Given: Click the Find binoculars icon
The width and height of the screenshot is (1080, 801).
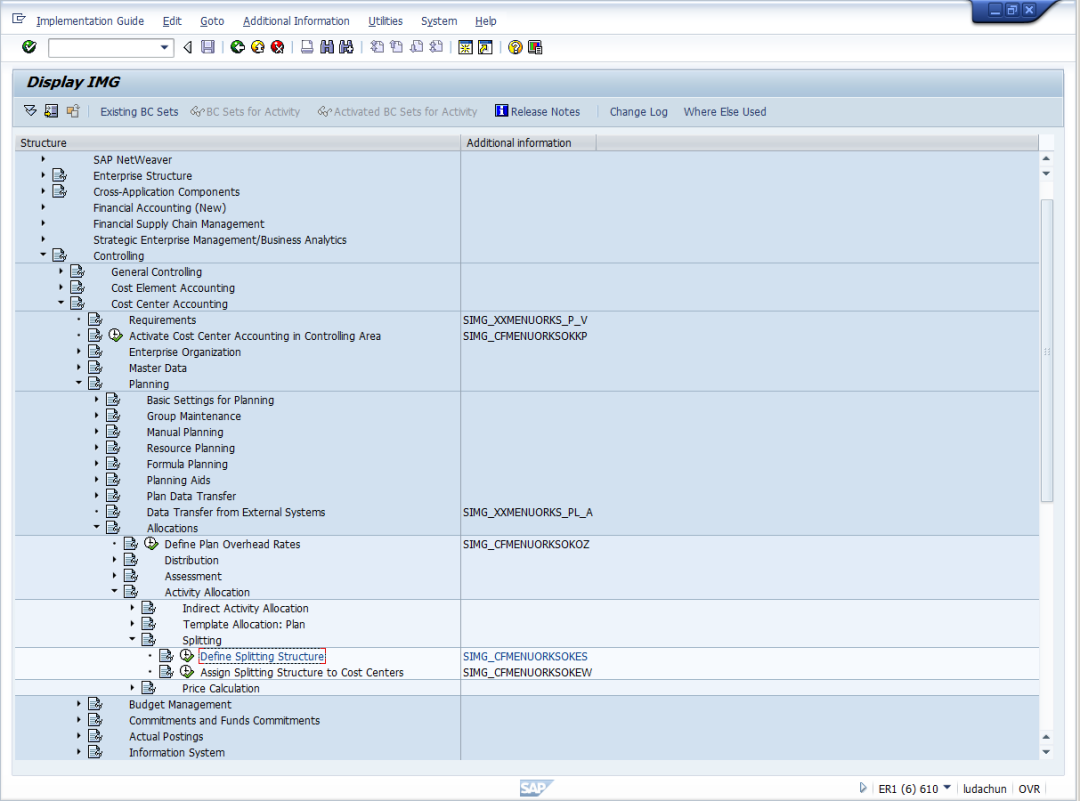Looking at the screenshot, I should (x=326, y=47).
